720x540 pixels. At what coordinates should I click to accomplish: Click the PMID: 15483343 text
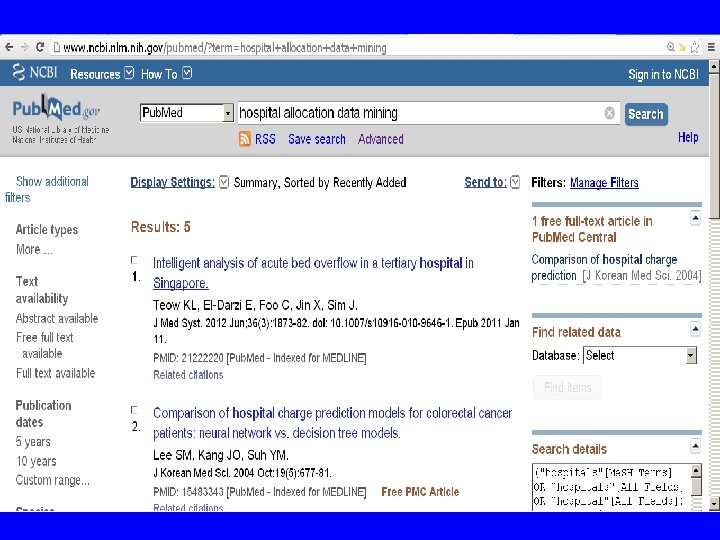tap(188, 492)
